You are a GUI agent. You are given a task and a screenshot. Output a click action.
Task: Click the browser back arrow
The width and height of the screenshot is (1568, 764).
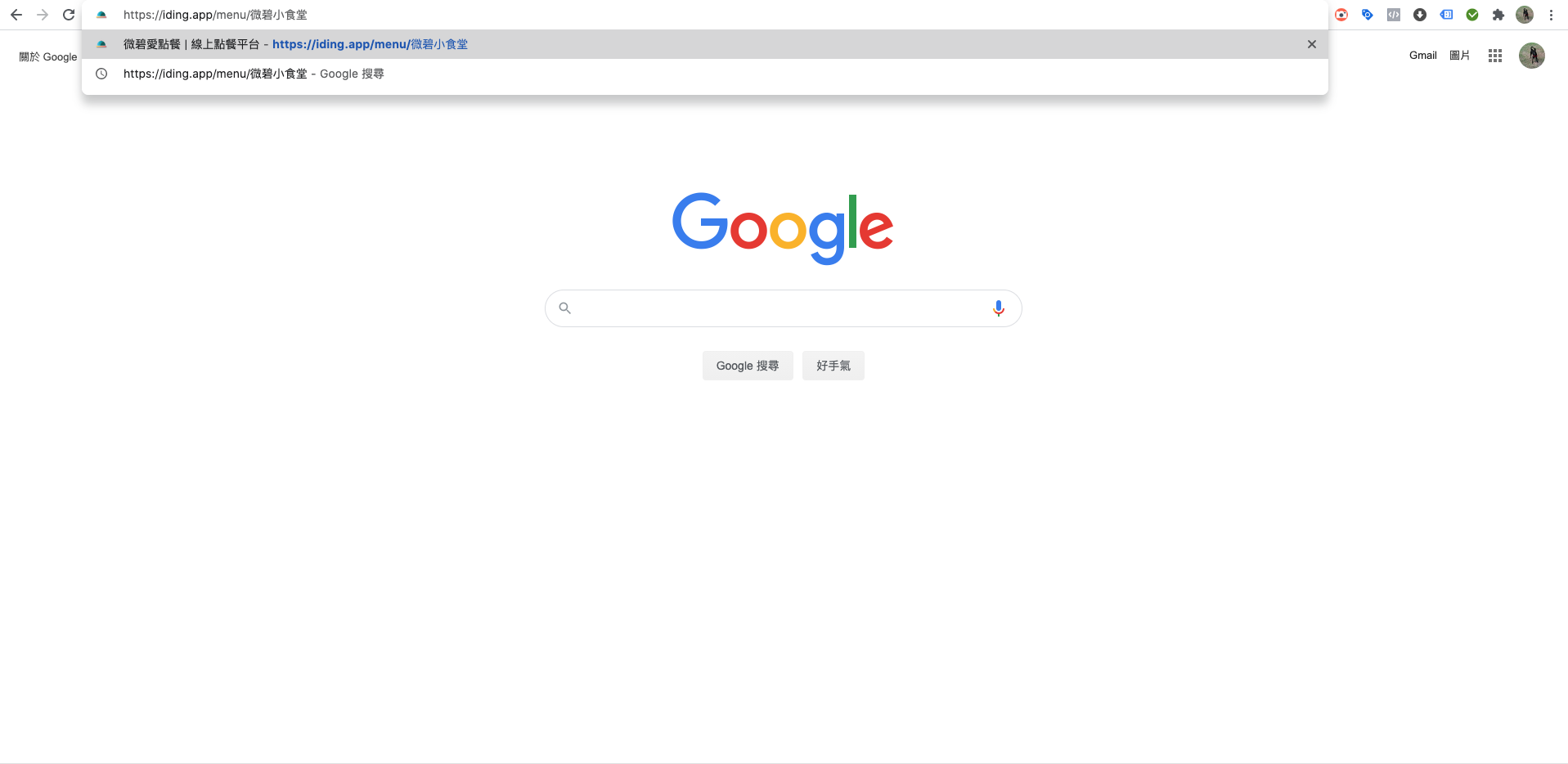[16, 15]
